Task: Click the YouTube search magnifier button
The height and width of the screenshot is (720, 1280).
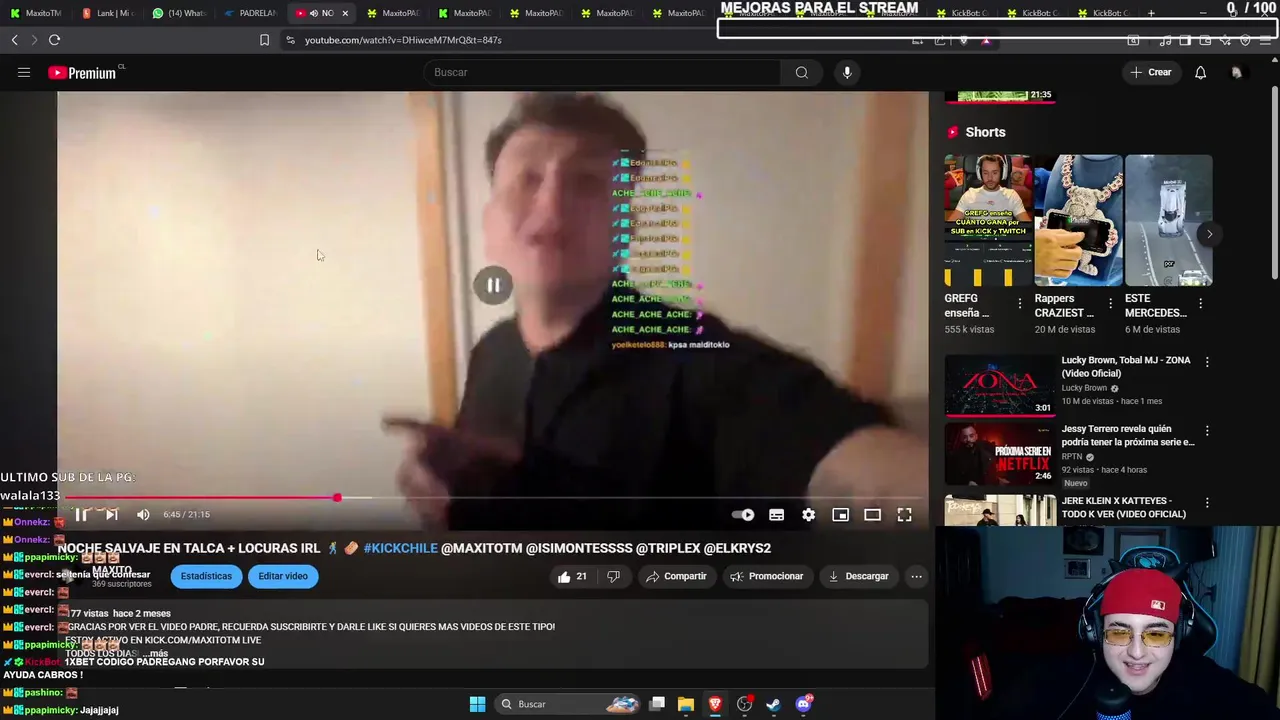Action: coord(801,72)
